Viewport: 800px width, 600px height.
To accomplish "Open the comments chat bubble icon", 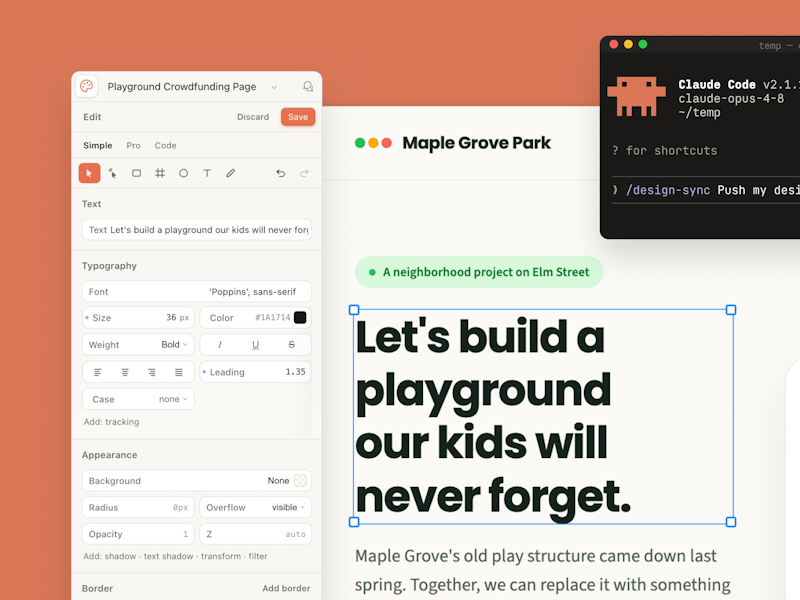I will 308,86.
